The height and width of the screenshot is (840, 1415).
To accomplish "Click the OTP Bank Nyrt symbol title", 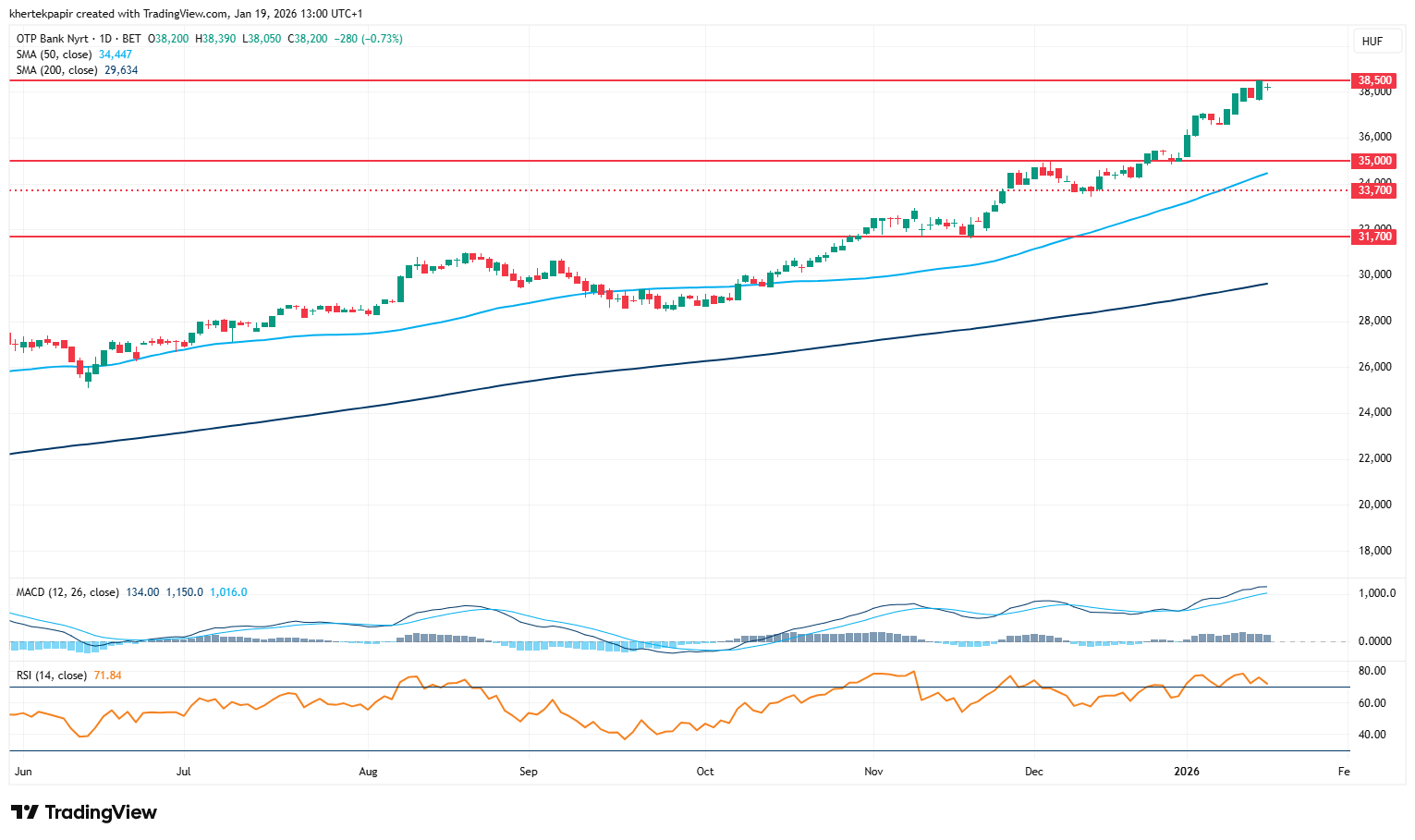I will (53, 39).
